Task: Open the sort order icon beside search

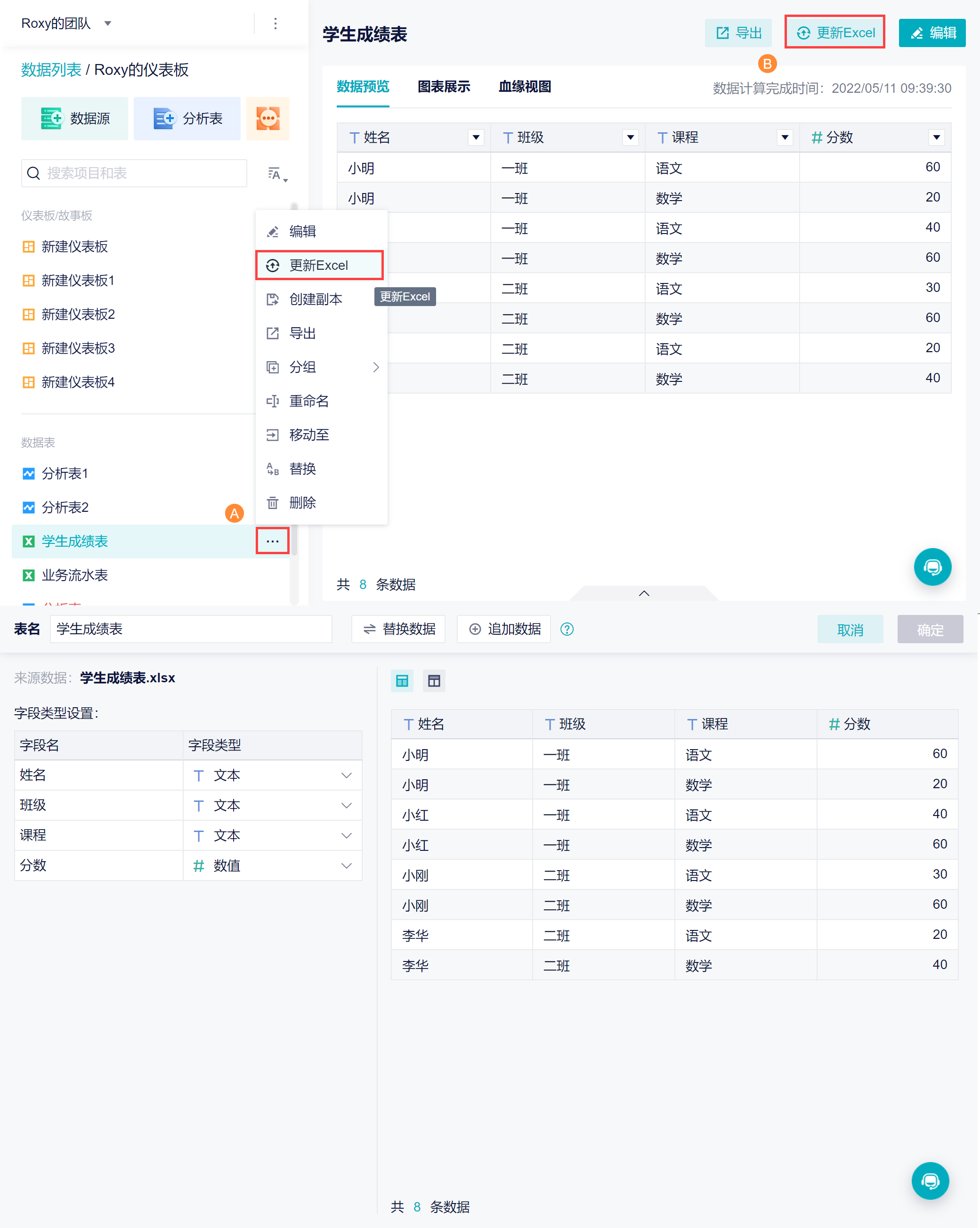Action: click(x=277, y=174)
